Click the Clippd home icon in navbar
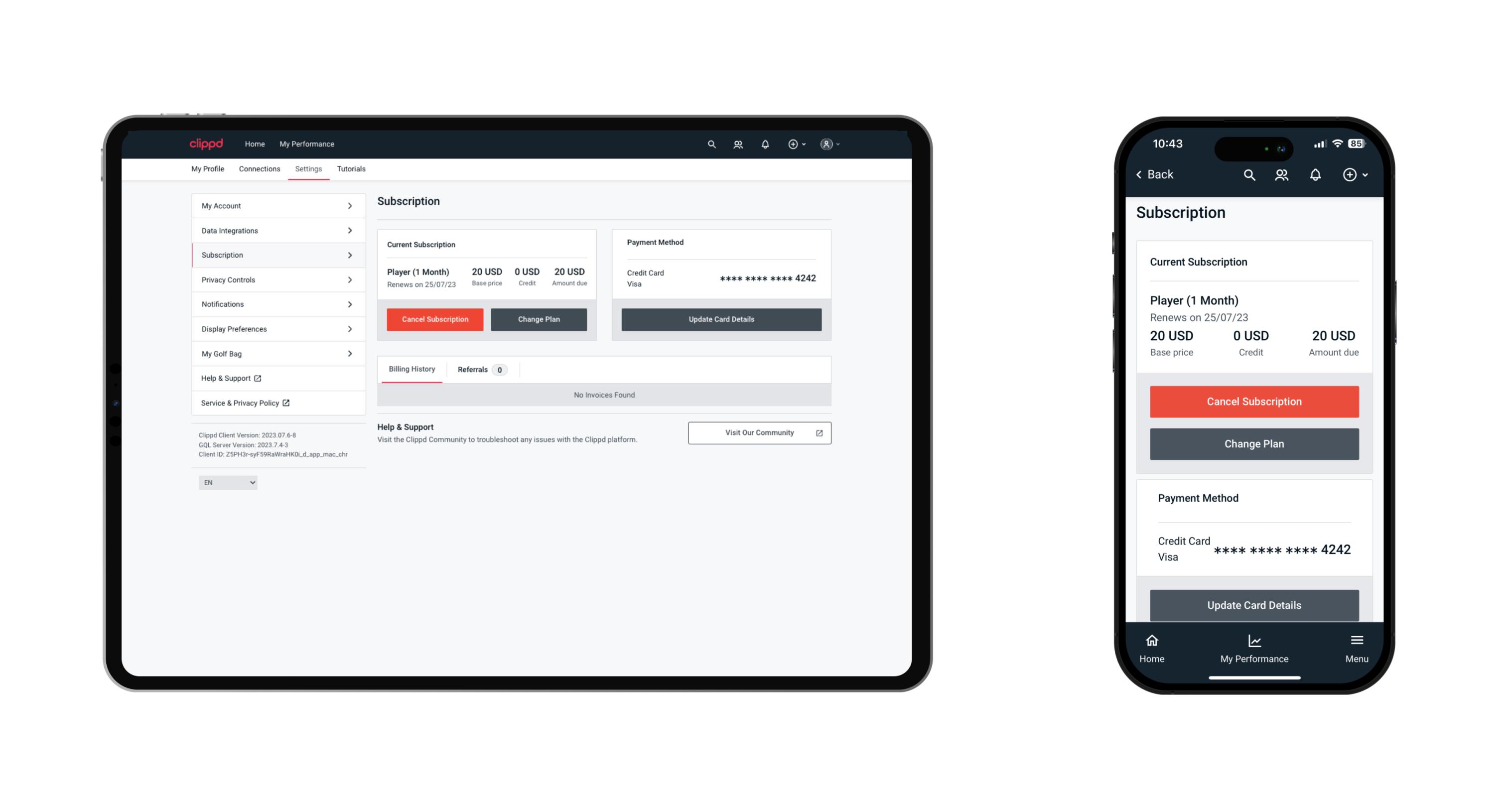Viewport: 1509px width, 812px height. point(207,143)
